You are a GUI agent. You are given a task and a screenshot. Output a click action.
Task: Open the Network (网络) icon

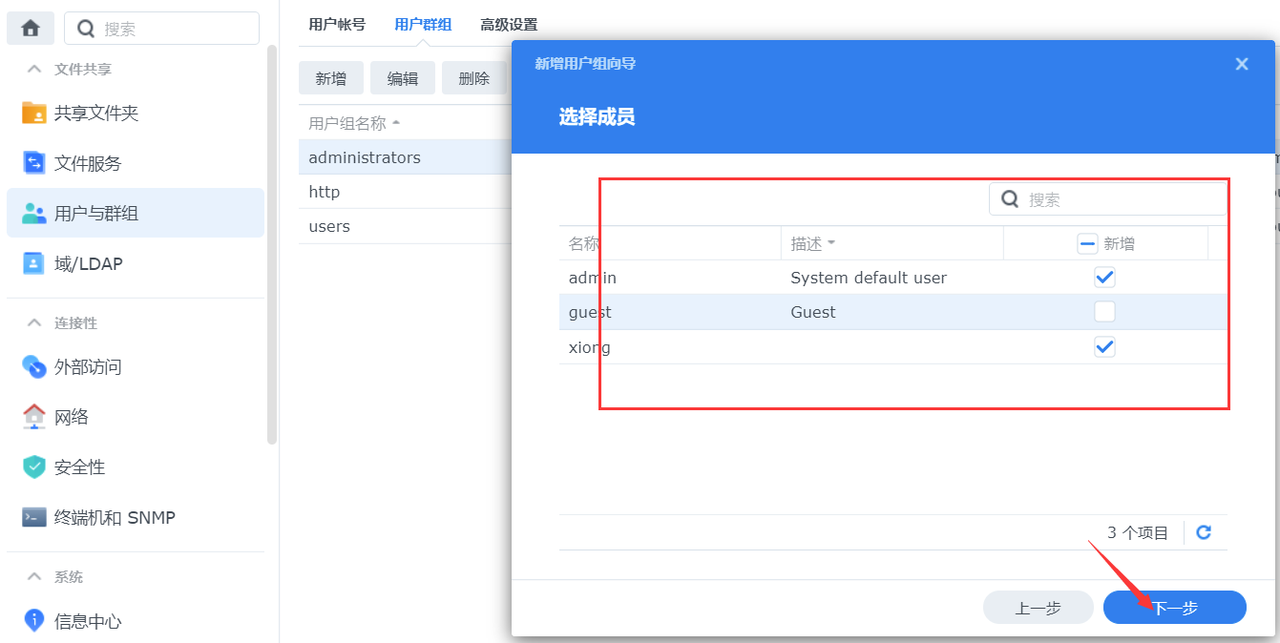point(34,417)
